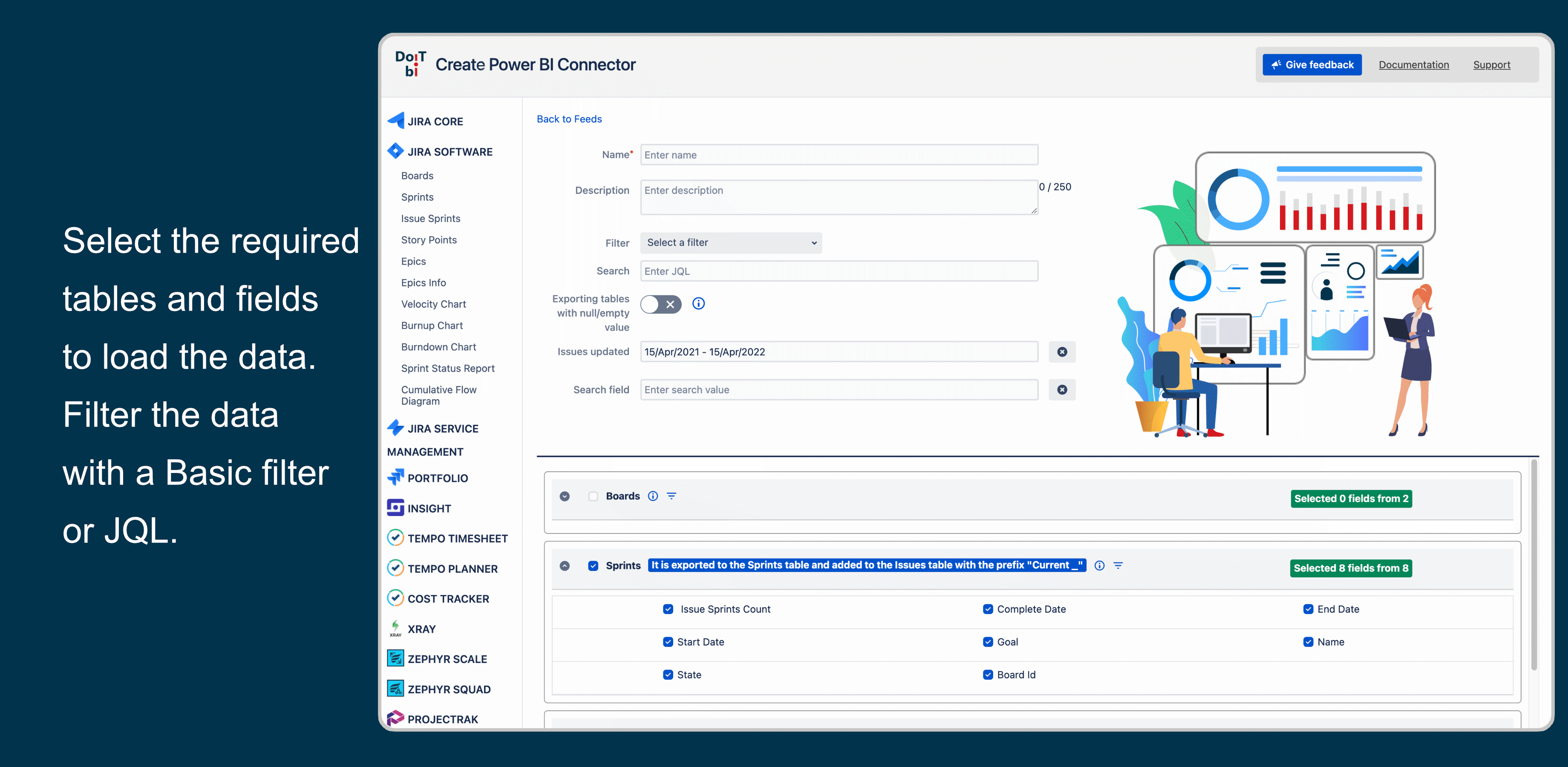The width and height of the screenshot is (1568, 767).
Task: Select Epics Info in sidebar
Action: tap(423, 283)
